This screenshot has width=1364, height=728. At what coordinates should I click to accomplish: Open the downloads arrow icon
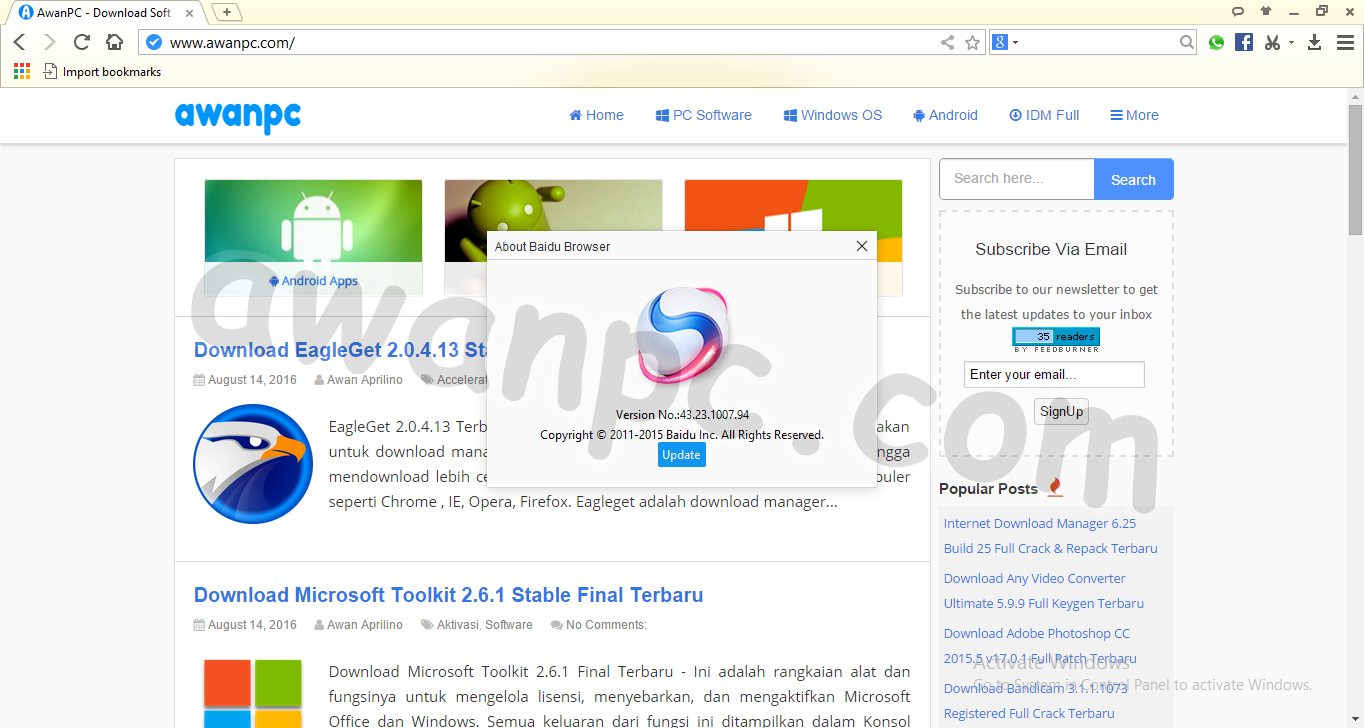click(1314, 42)
